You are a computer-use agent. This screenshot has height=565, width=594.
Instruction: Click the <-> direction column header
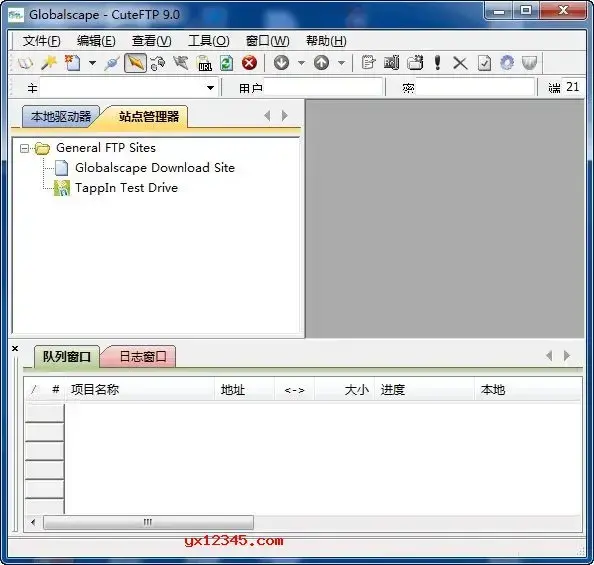point(295,390)
